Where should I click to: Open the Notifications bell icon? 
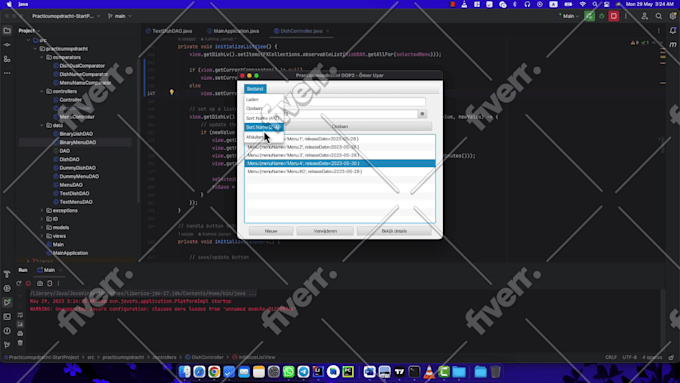coord(673,31)
